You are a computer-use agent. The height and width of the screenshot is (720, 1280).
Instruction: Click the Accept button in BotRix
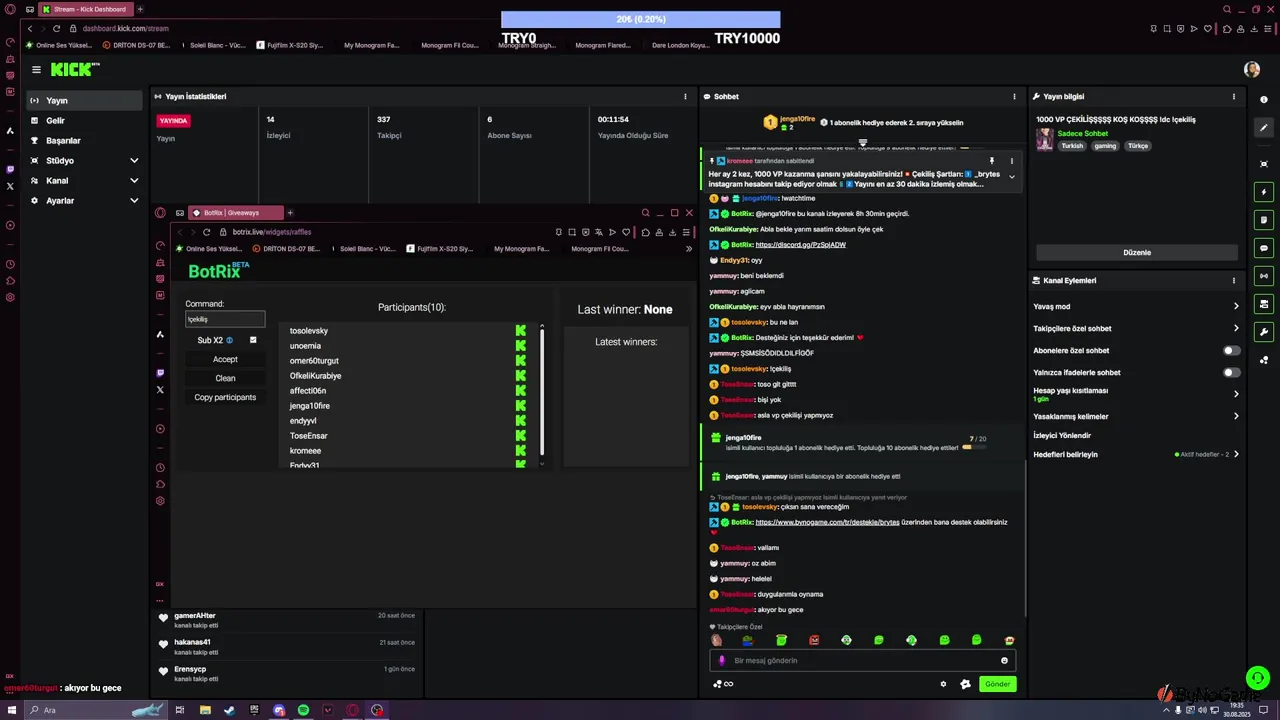pos(225,359)
